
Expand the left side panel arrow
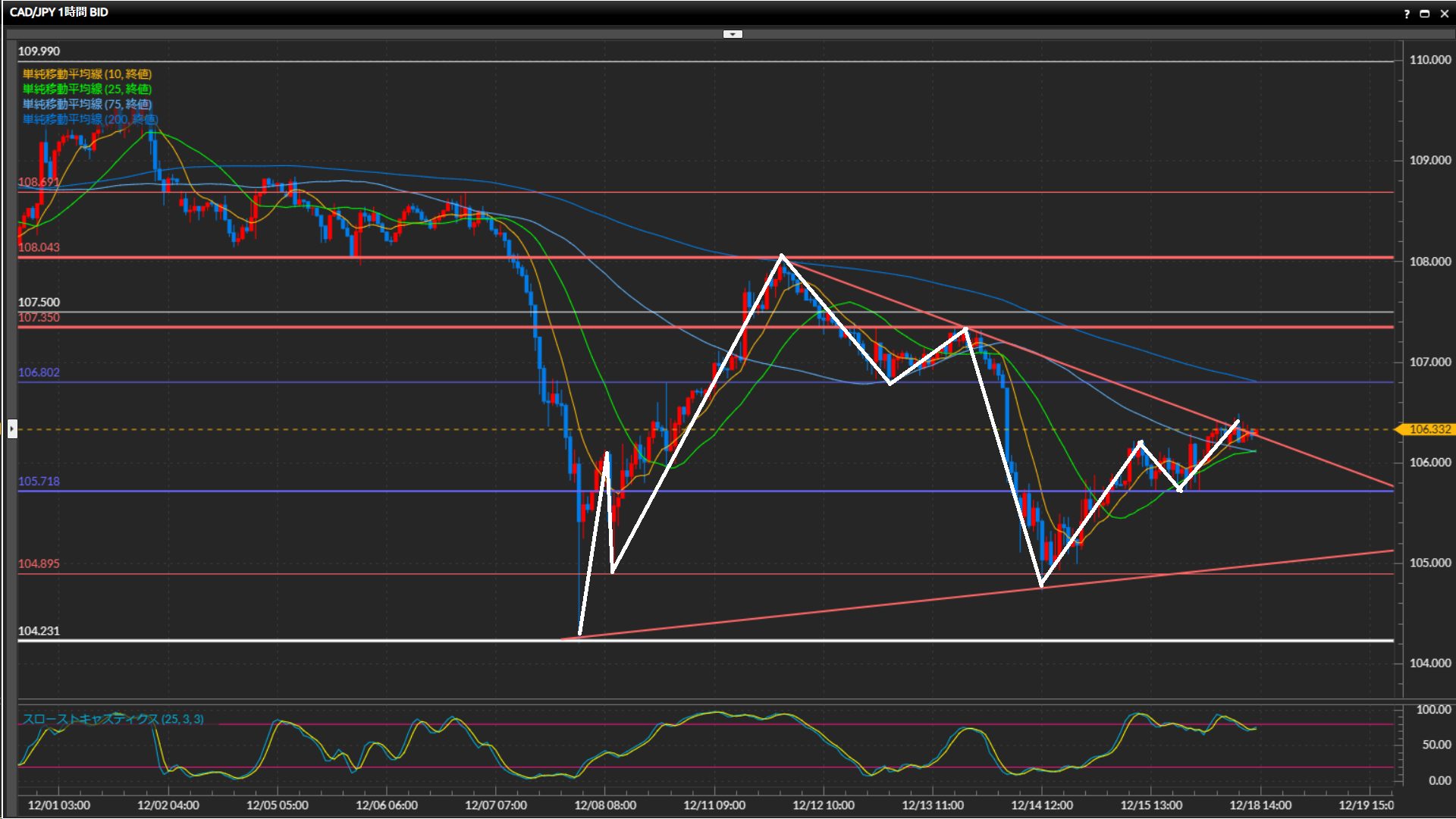[x=12, y=429]
